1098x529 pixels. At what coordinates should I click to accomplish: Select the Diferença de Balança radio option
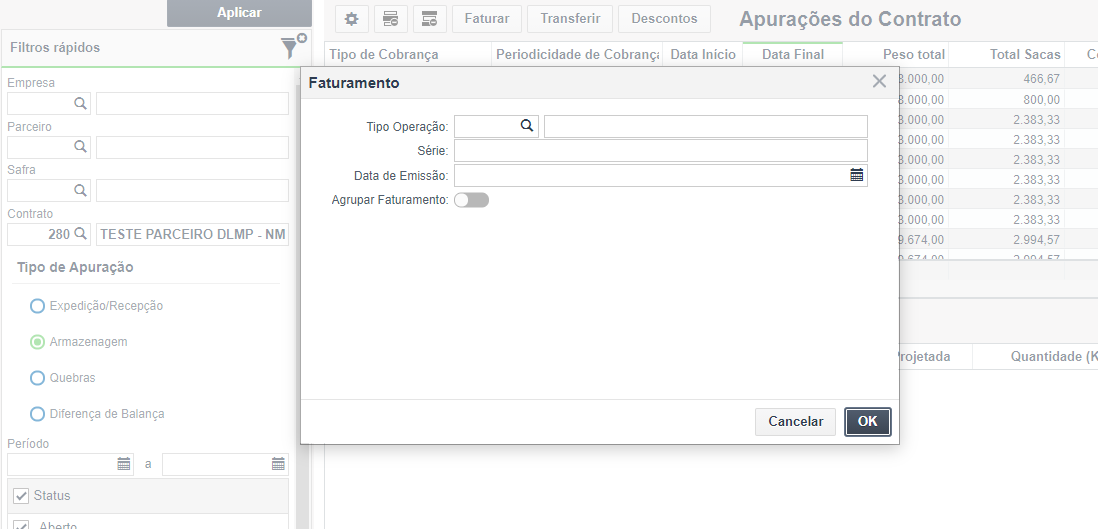pos(37,414)
